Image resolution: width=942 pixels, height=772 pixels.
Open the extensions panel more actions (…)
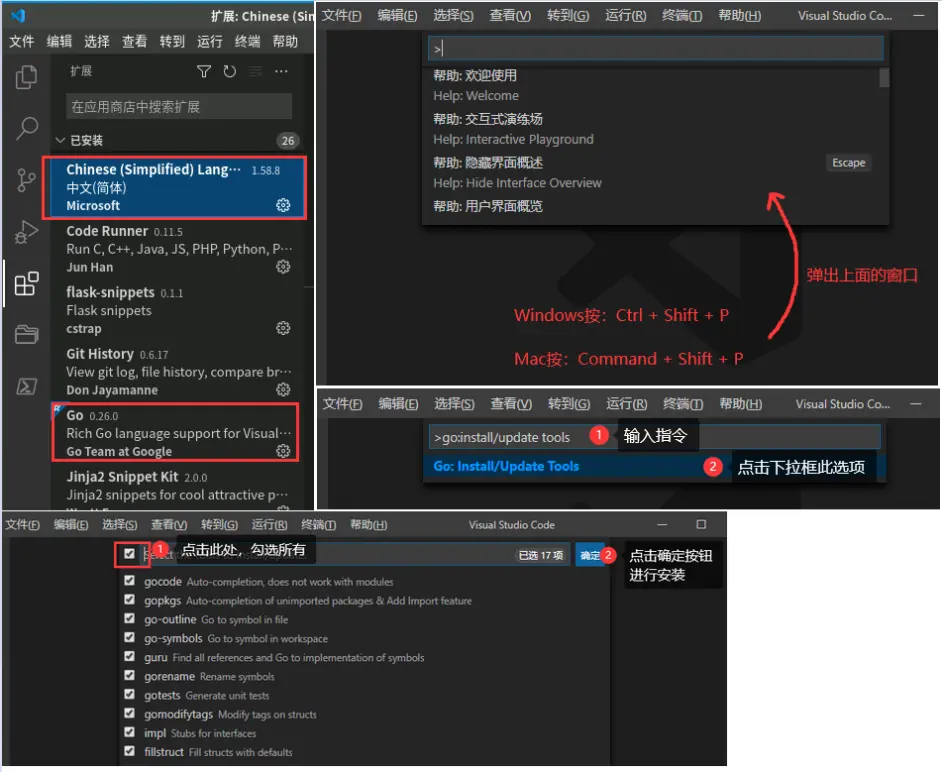[x=281, y=71]
